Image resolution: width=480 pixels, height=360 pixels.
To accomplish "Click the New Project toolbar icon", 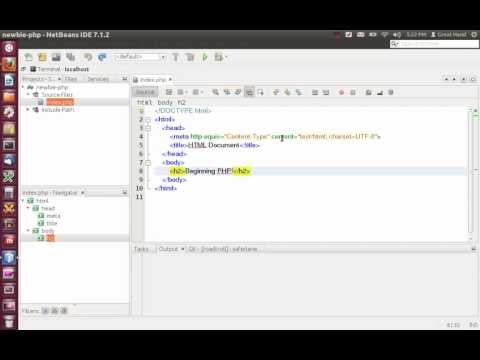I will click(42, 57).
